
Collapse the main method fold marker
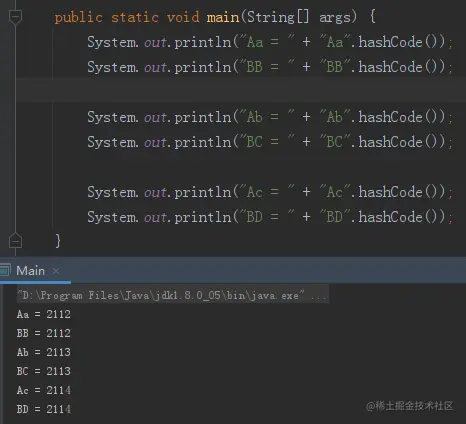click(15, 17)
